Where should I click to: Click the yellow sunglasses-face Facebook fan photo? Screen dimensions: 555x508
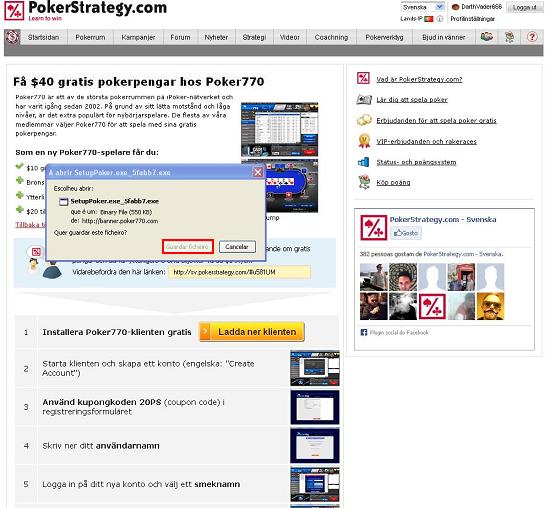click(x=490, y=306)
